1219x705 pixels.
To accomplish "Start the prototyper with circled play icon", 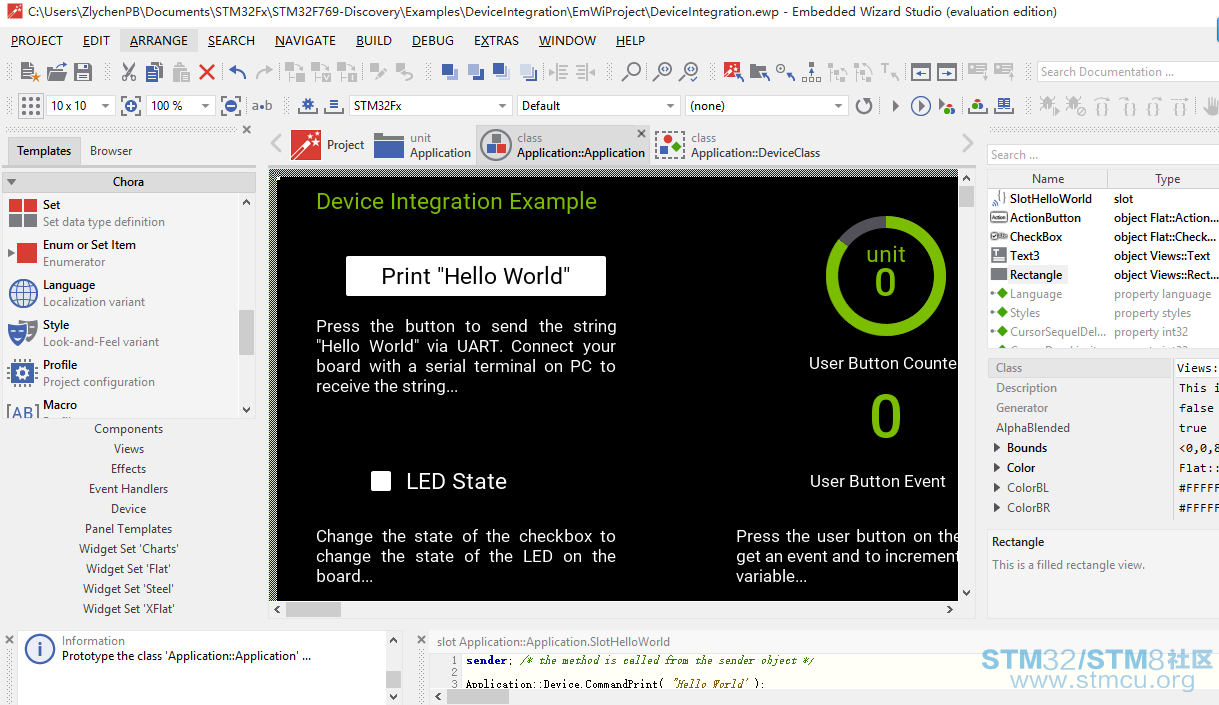I will click(921, 106).
